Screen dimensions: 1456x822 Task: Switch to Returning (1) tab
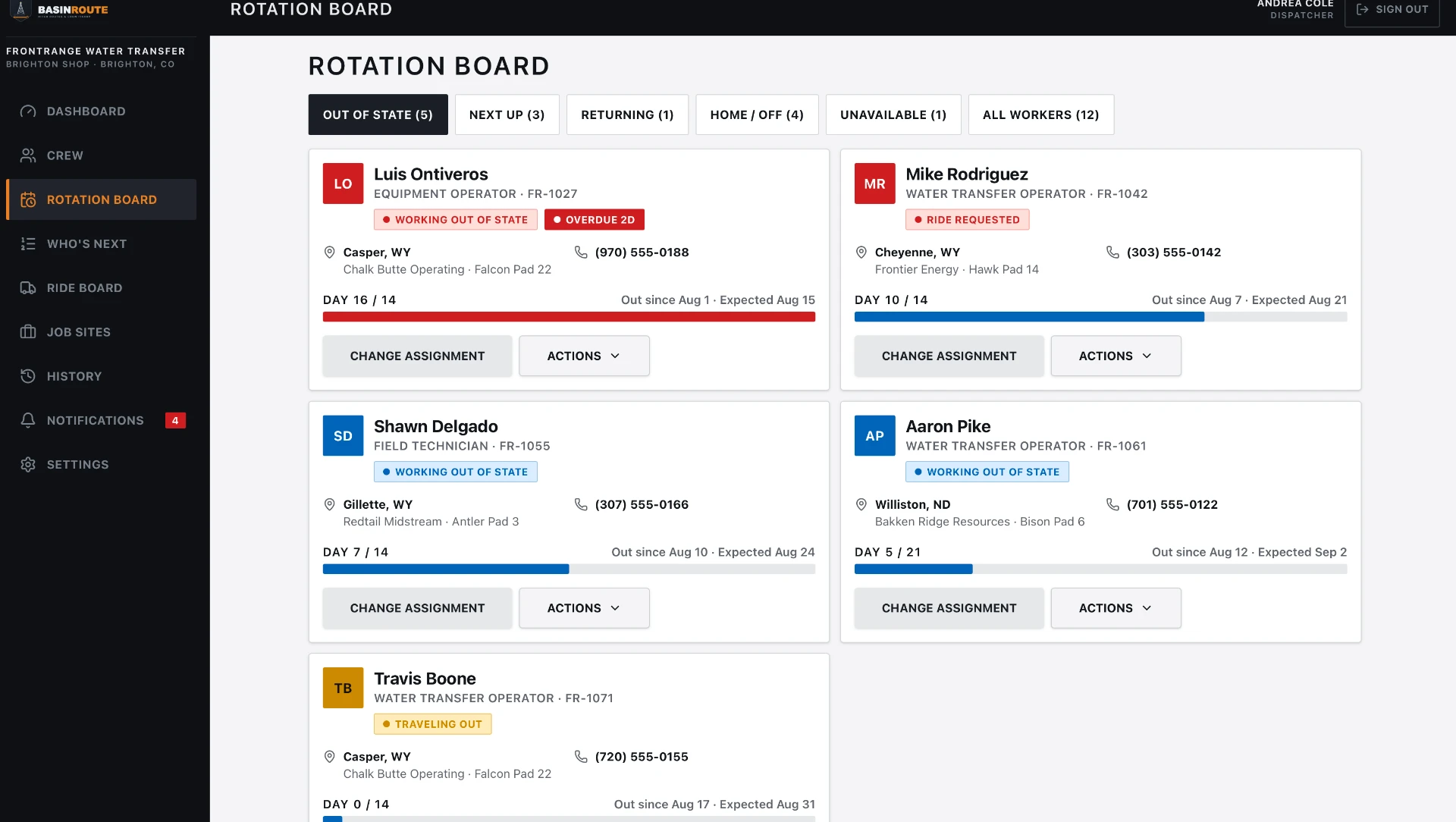pyautogui.click(x=627, y=115)
